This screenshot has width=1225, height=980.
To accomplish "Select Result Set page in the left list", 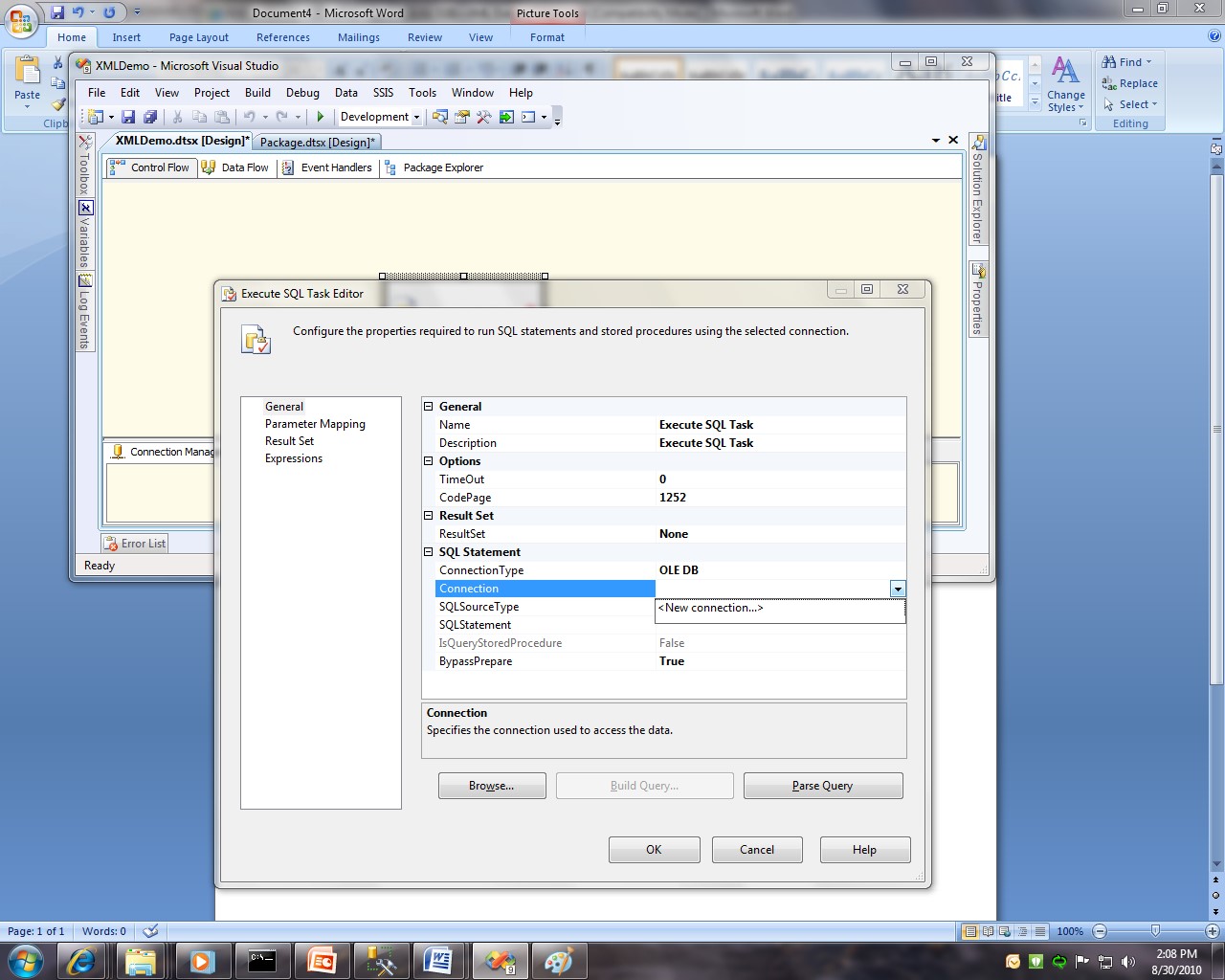I will pos(289,441).
